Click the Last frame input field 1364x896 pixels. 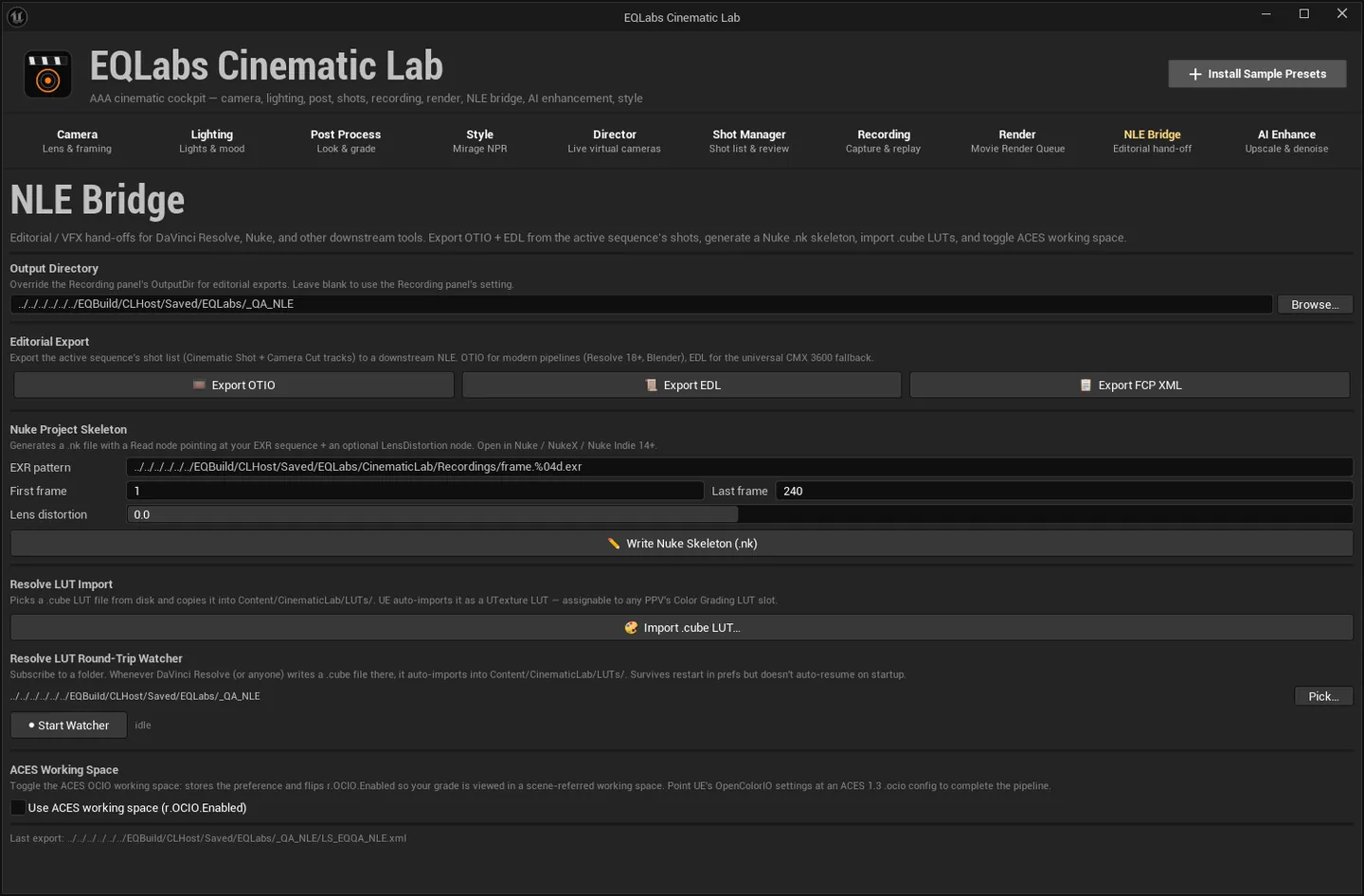coord(1064,491)
